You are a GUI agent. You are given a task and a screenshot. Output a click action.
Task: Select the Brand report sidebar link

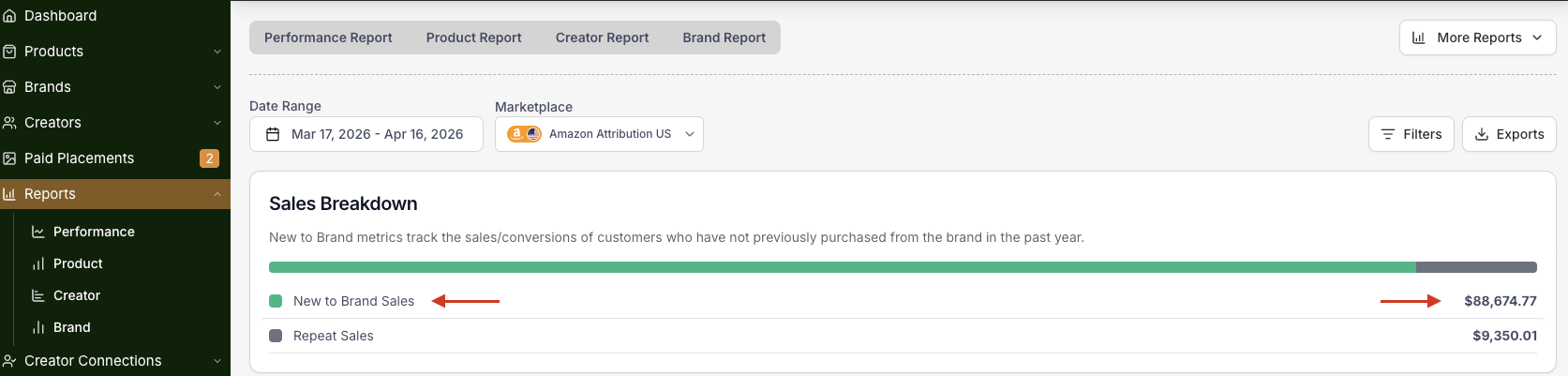click(72, 327)
